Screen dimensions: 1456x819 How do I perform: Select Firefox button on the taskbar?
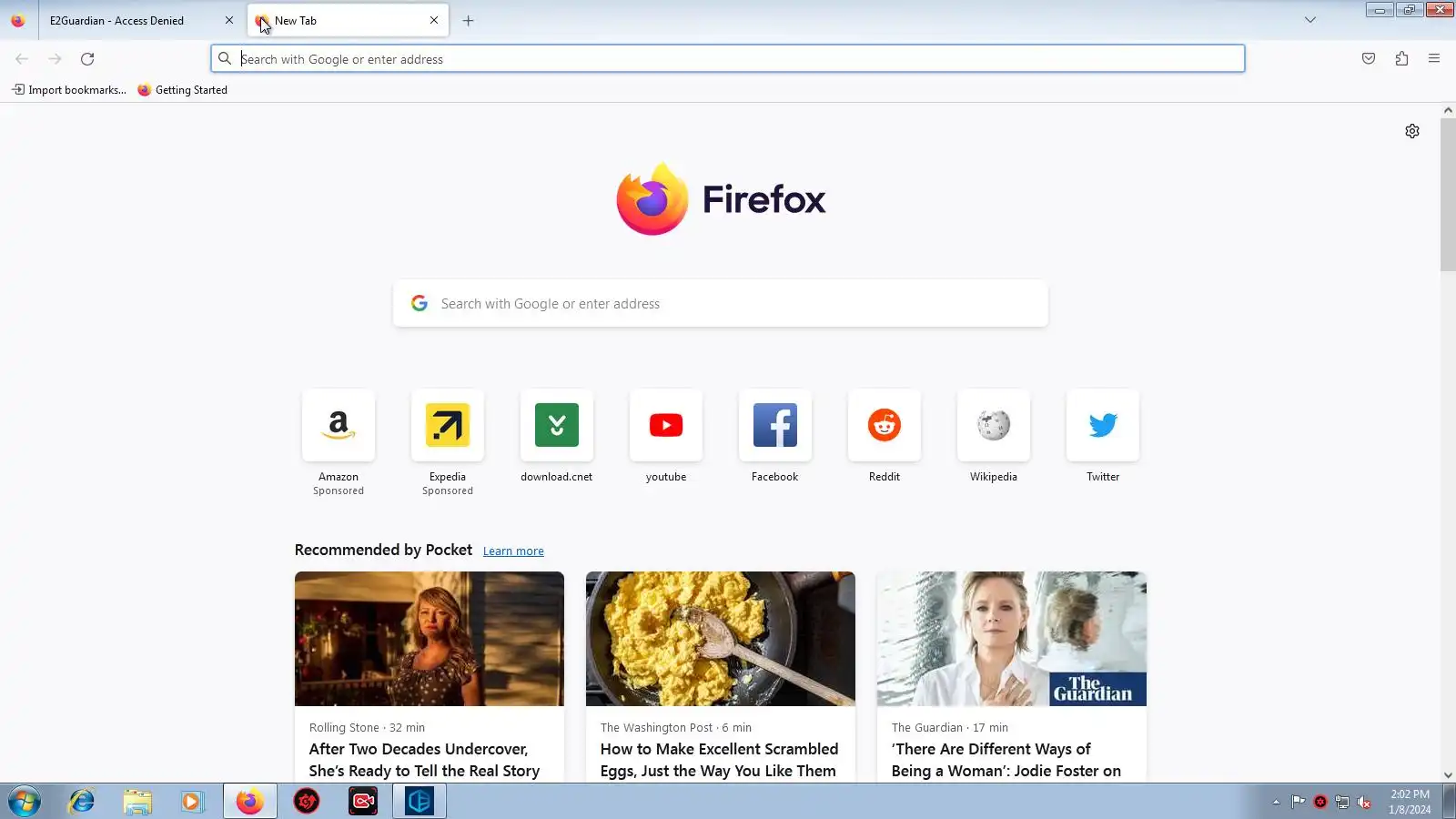coord(249,802)
